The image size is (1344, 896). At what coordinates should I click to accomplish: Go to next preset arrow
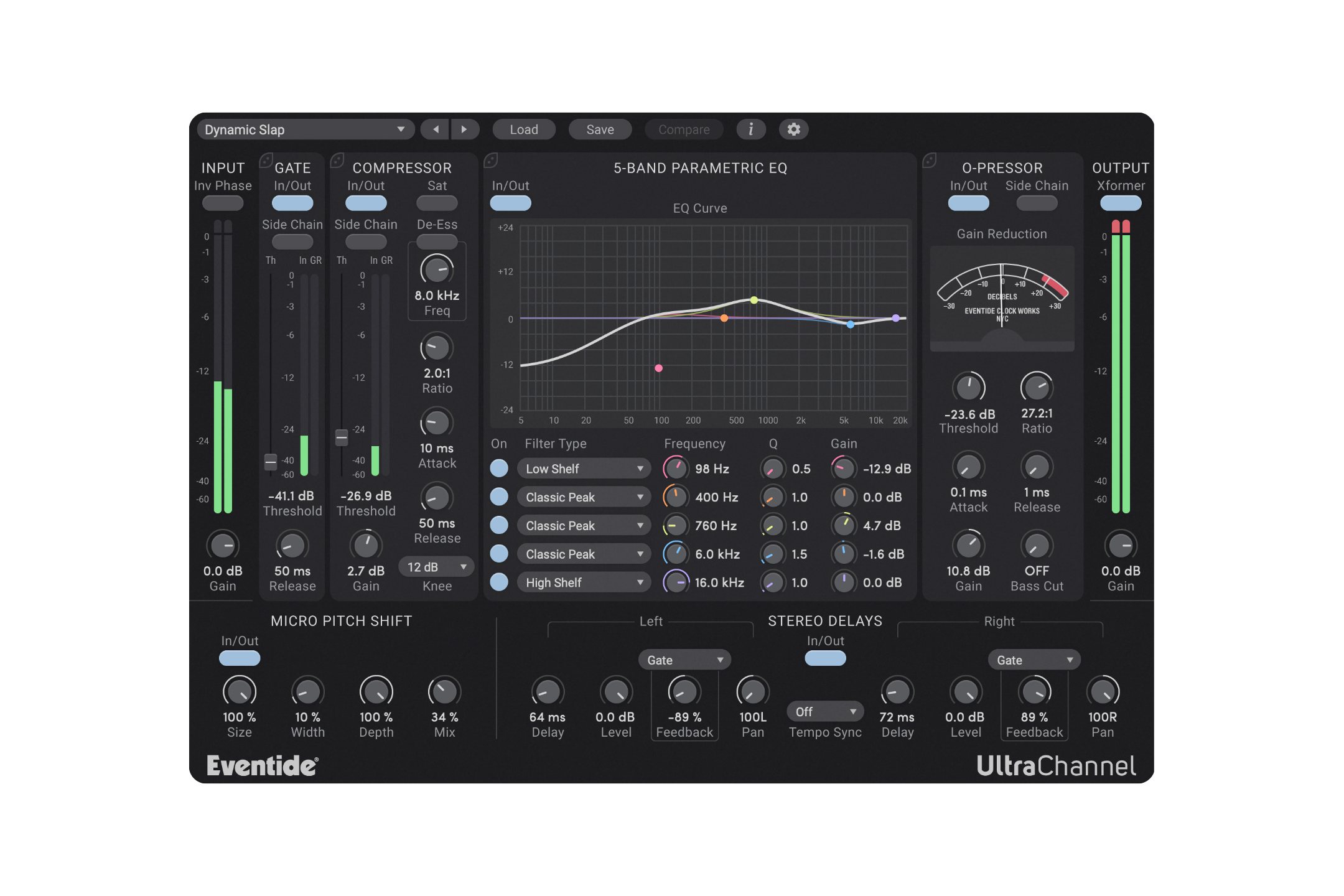tap(464, 129)
